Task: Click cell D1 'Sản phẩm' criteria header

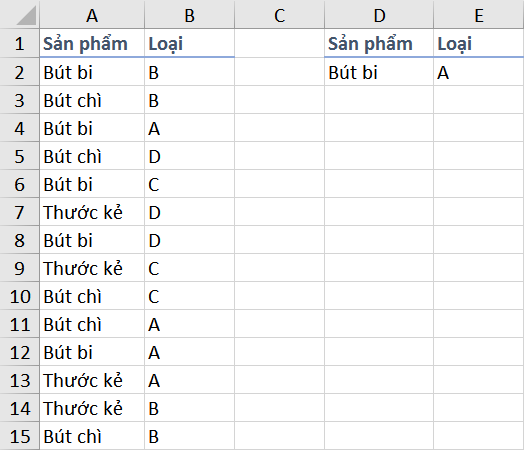Action: pos(379,43)
